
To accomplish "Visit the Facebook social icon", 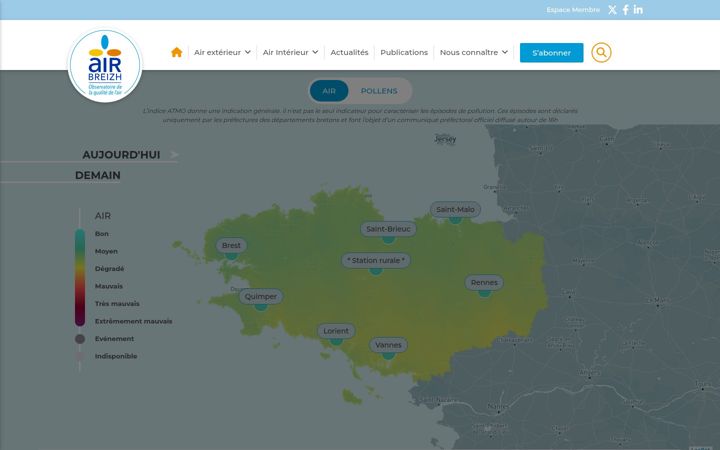I will coord(625,10).
